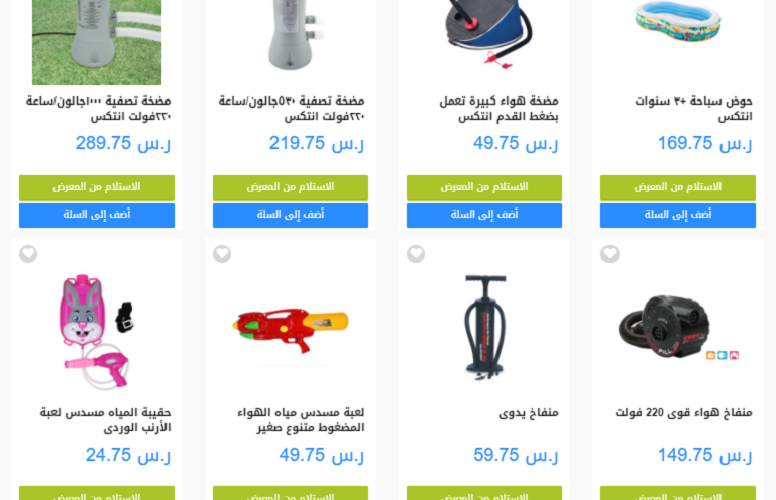The height and width of the screenshot is (500, 776).
Task: Open the red water gun product image
Action: click(291, 330)
